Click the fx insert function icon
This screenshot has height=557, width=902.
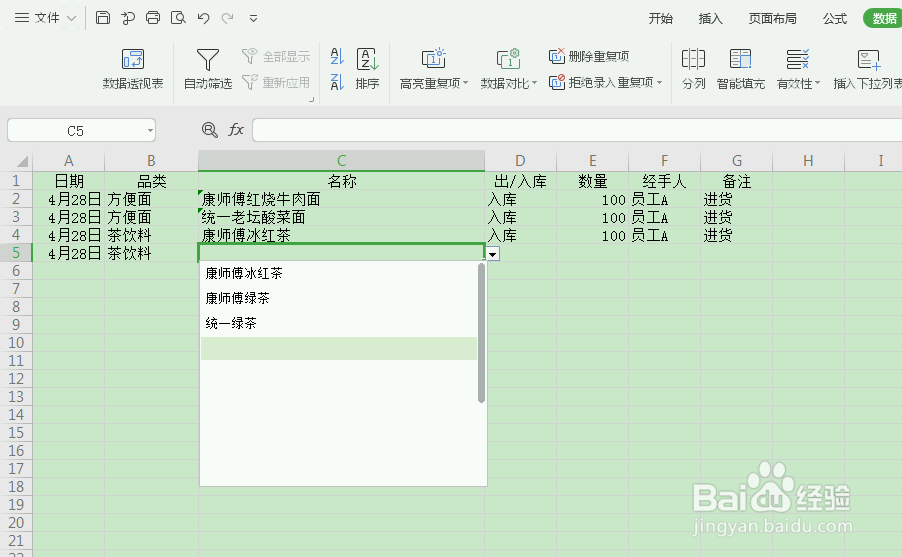(x=236, y=130)
